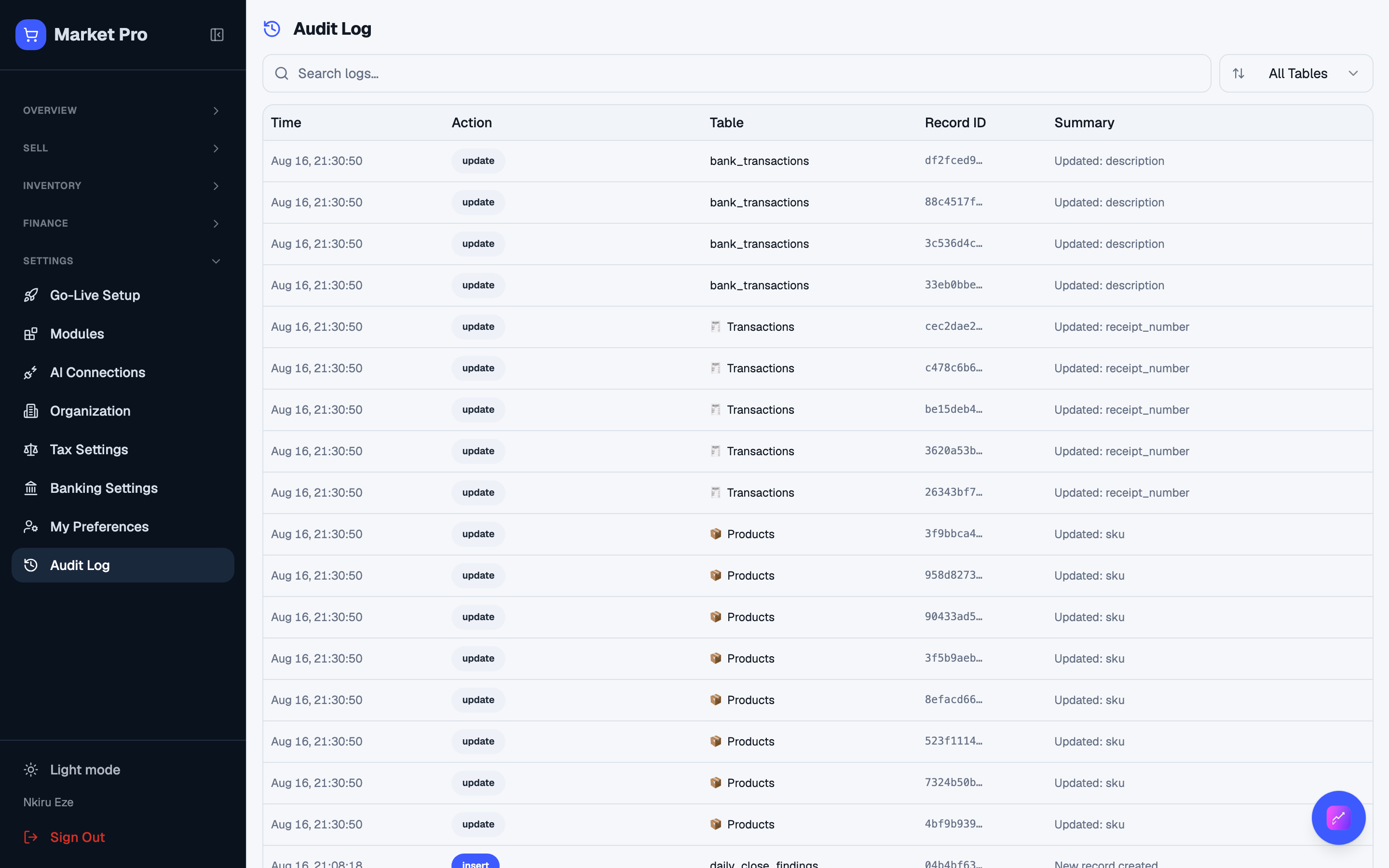Click the package icon in 523f1114 row
Image resolution: width=1389 pixels, height=868 pixels.
point(716,741)
